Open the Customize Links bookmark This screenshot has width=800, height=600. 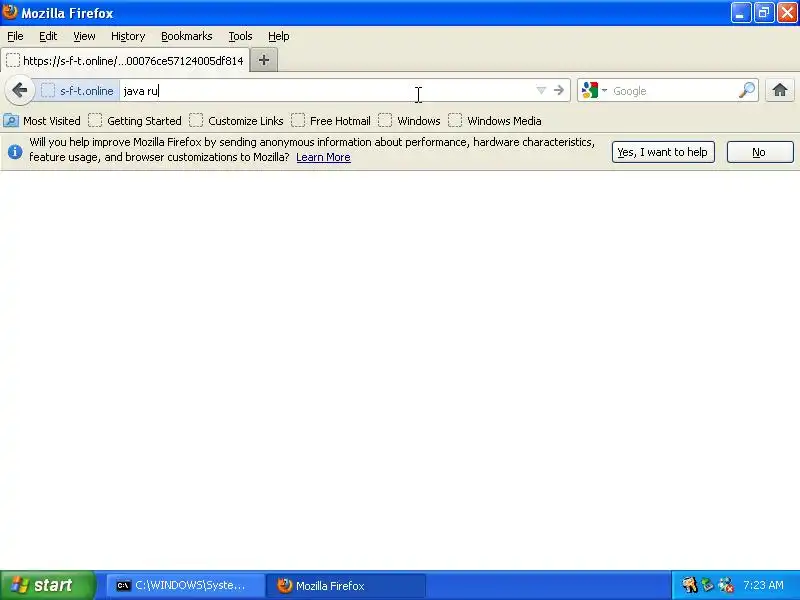pyautogui.click(x=236, y=121)
